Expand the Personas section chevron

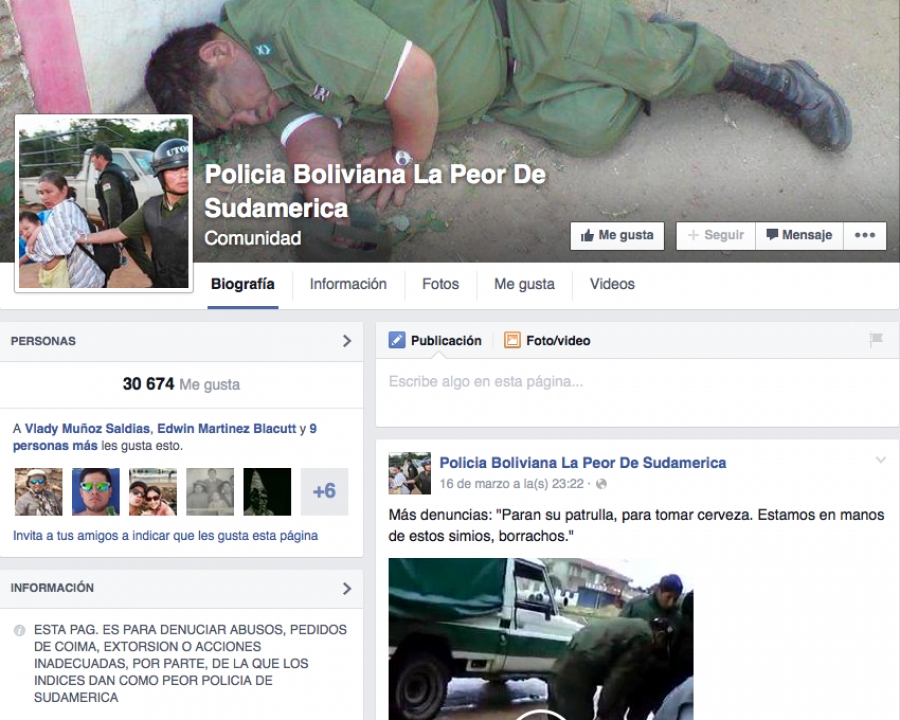click(x=347, y=341)
